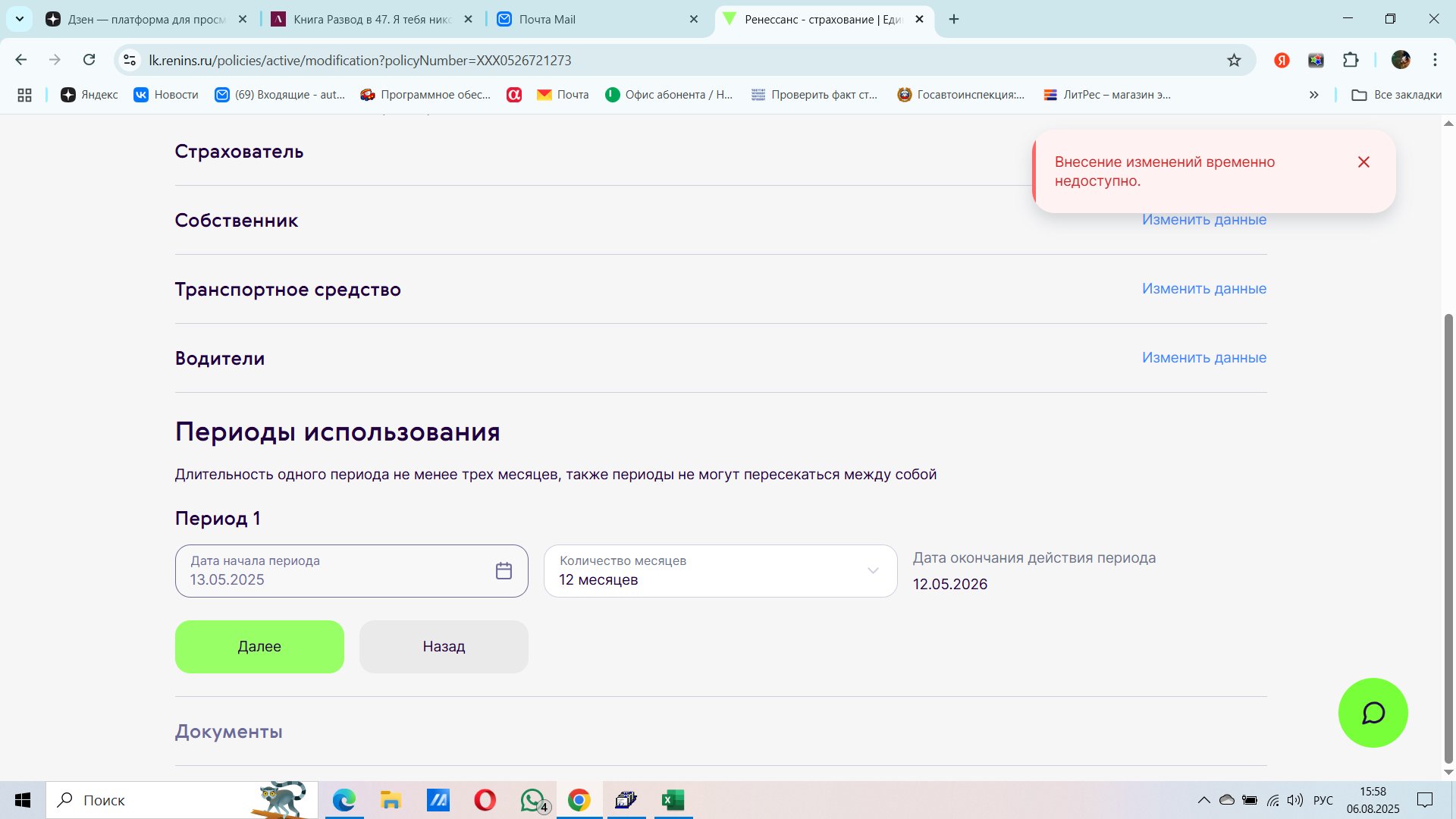The height and width of the screenshot is (819, 1456).
Task: Open Opera browser from the taskbar
Action: [x=485, y=800]
